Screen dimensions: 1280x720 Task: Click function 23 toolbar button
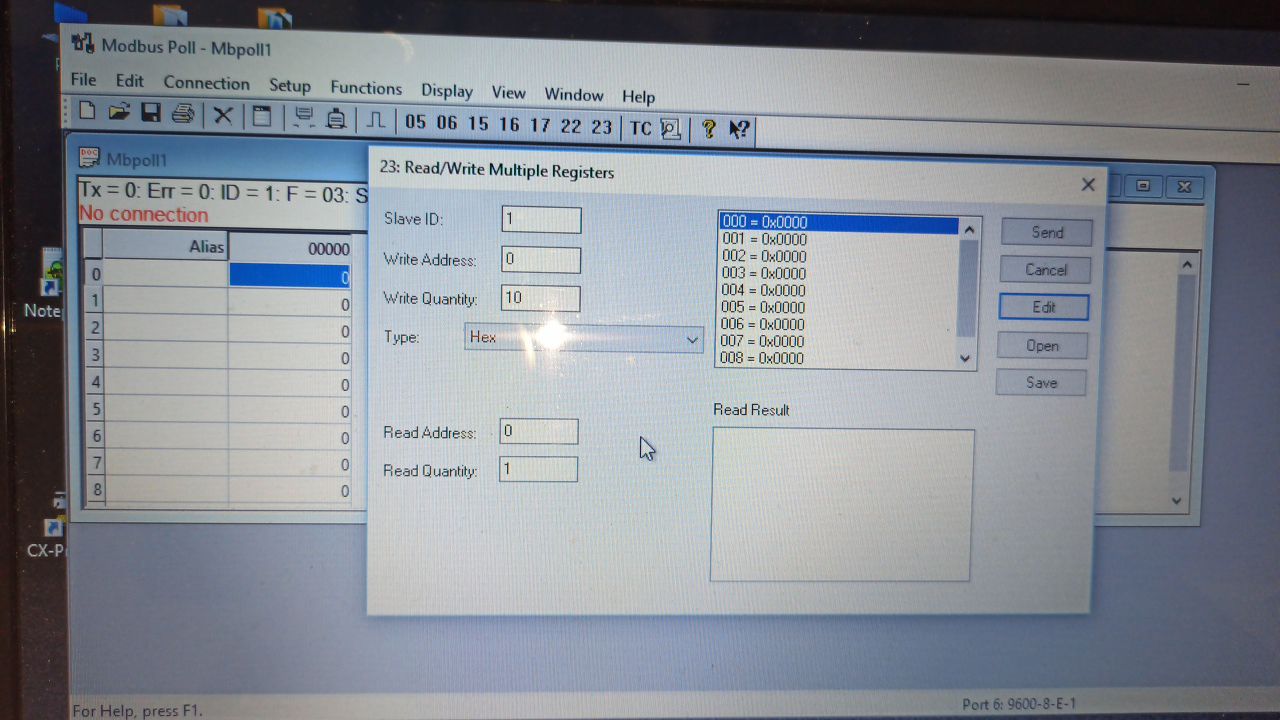pyautogui.click(x=601, y=128)
